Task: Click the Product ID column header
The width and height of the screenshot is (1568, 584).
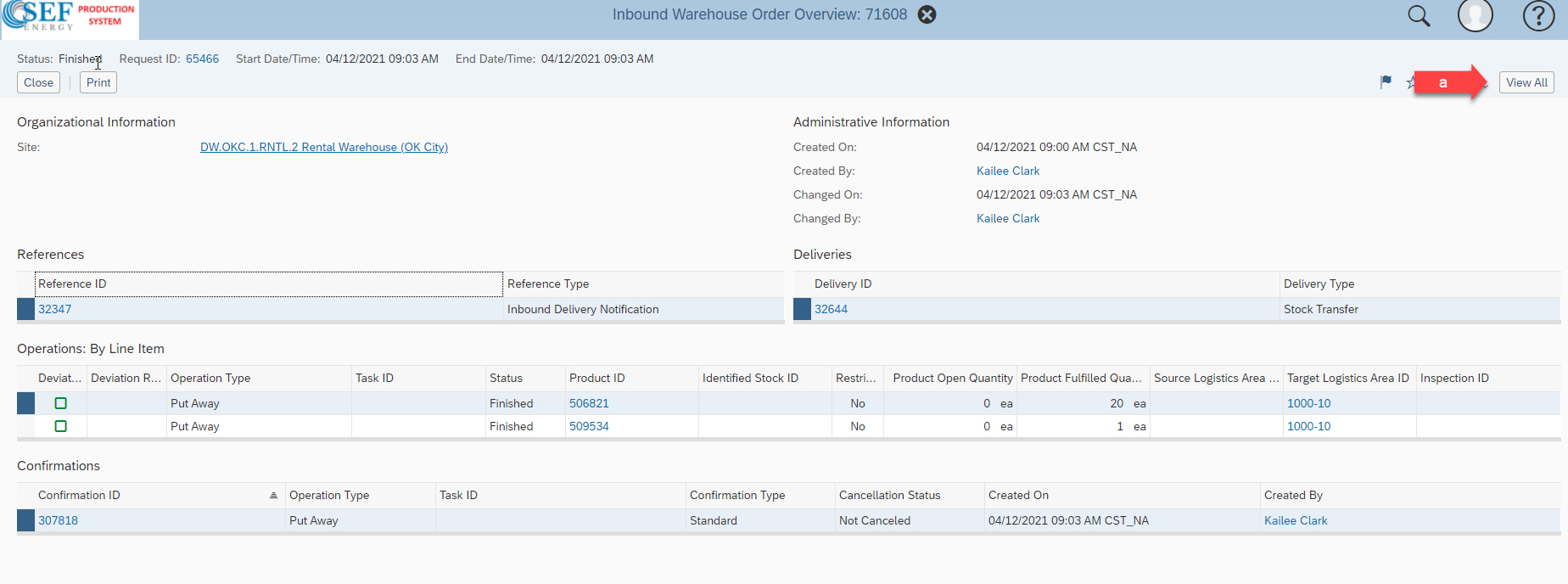Action: click(632, 378)
